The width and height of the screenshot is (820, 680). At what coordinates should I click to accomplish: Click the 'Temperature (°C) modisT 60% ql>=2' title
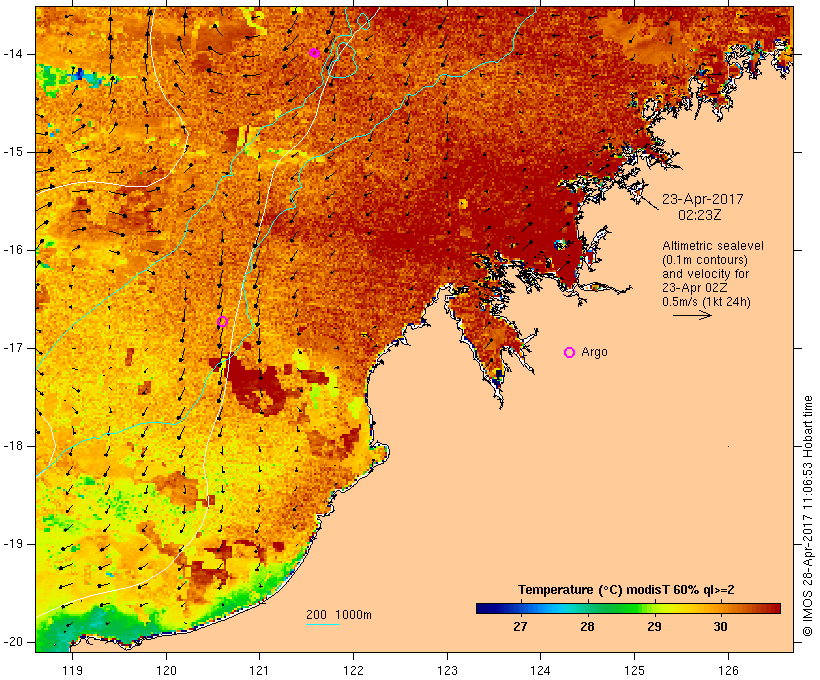(626, 590)
